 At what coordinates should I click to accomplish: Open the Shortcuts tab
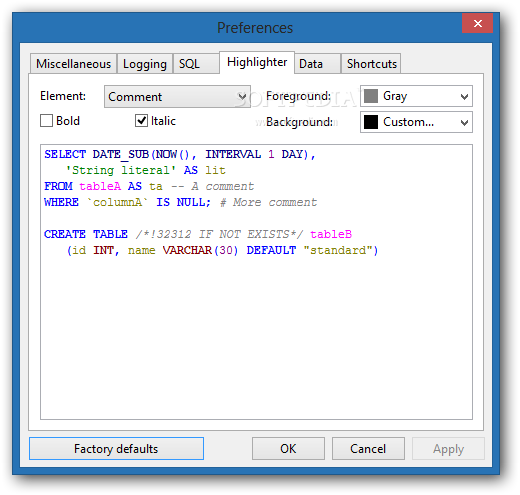click(x=371, y=63)
